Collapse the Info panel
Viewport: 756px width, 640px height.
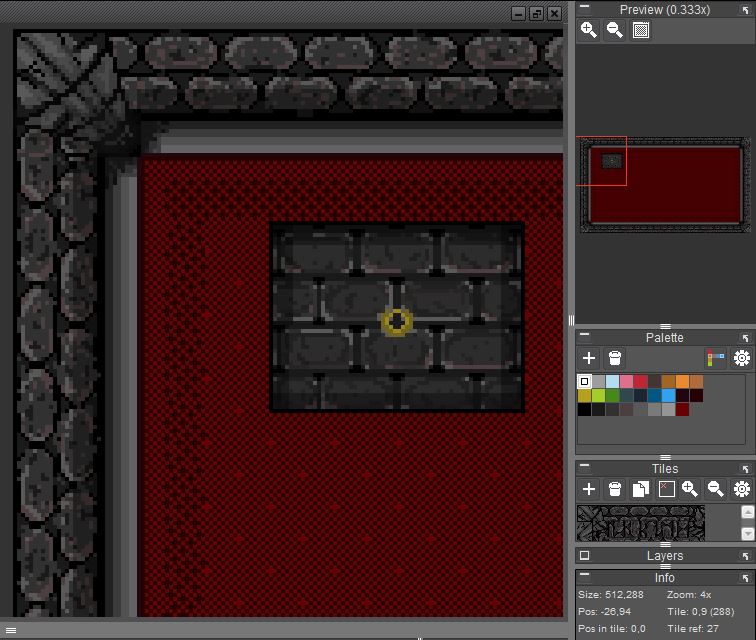(x=585, y=577)
